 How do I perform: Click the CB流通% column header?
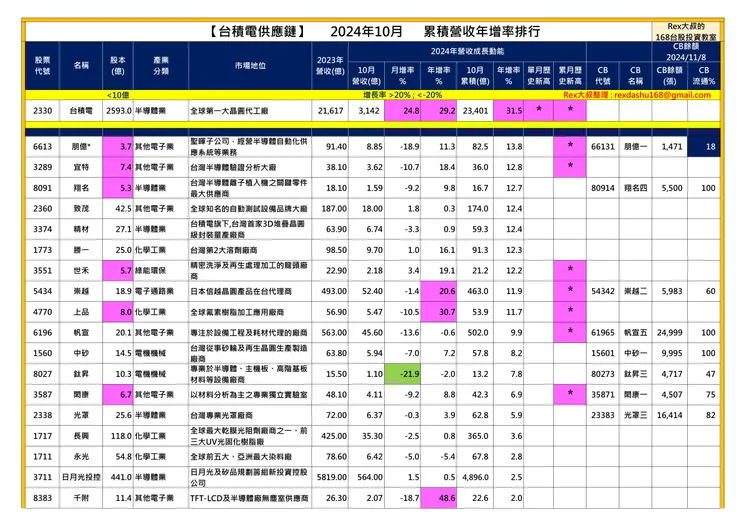704,76
